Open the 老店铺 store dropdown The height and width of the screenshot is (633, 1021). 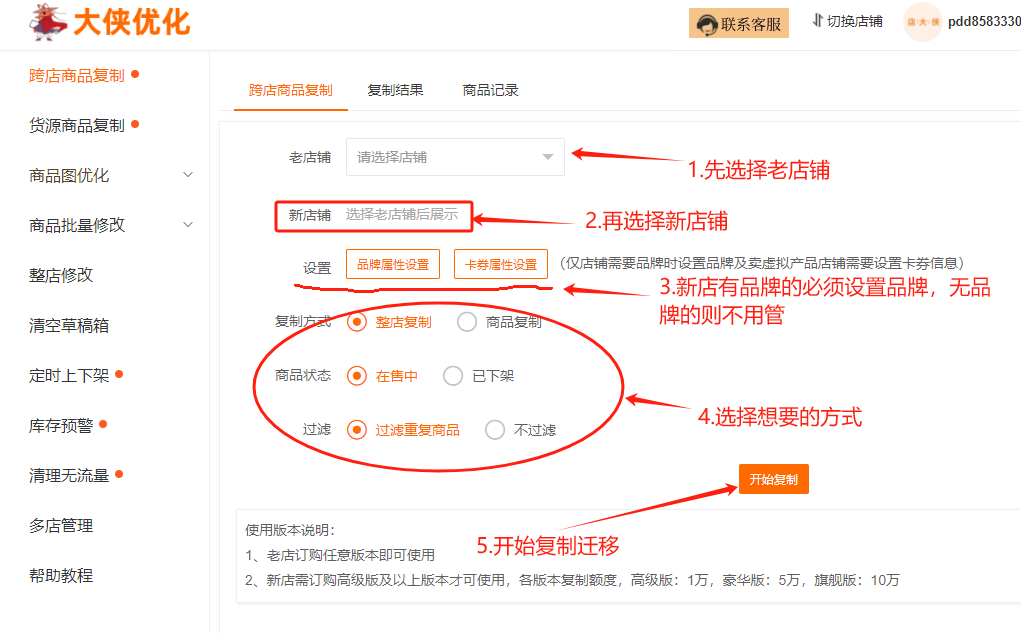pos(455,157)
